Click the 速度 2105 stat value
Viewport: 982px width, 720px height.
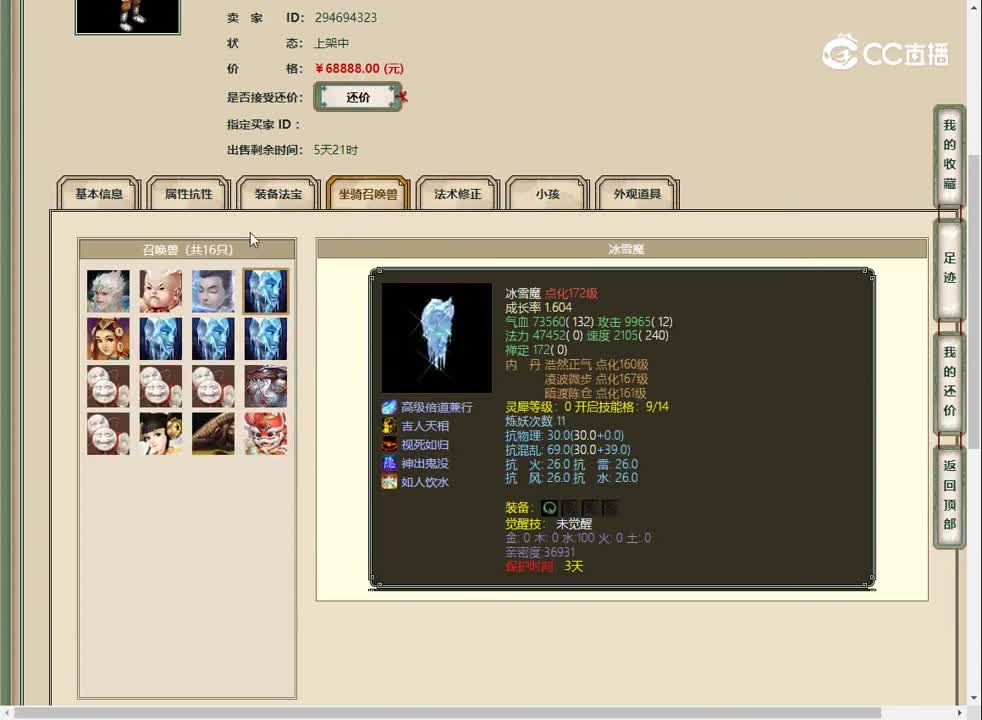coord(627,336)
